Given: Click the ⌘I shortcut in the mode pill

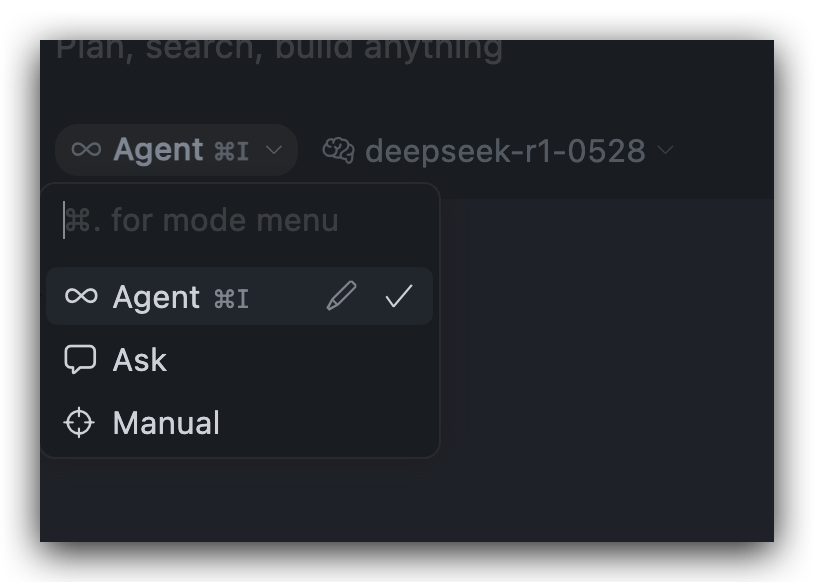Looking at the screenshot, I should point(232,151).
